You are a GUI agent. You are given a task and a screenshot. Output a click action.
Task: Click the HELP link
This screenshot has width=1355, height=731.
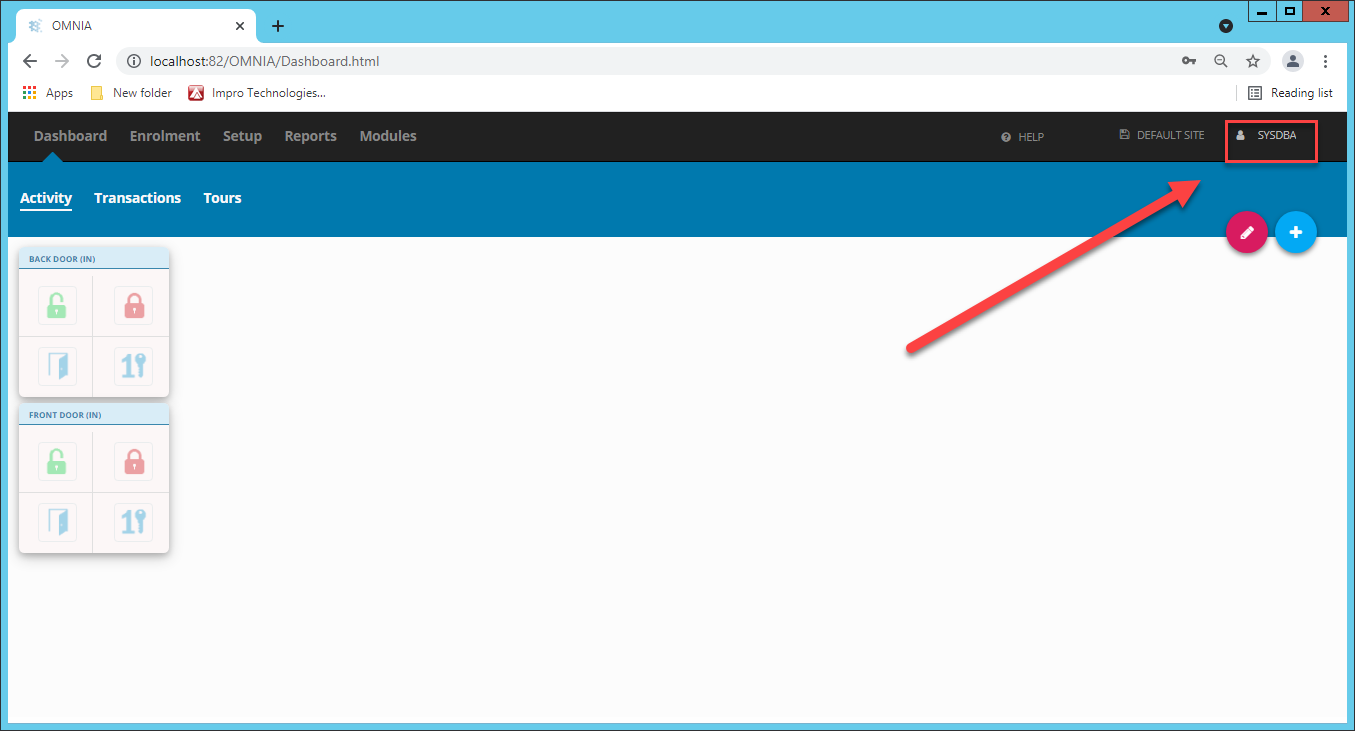(1023, 137)
